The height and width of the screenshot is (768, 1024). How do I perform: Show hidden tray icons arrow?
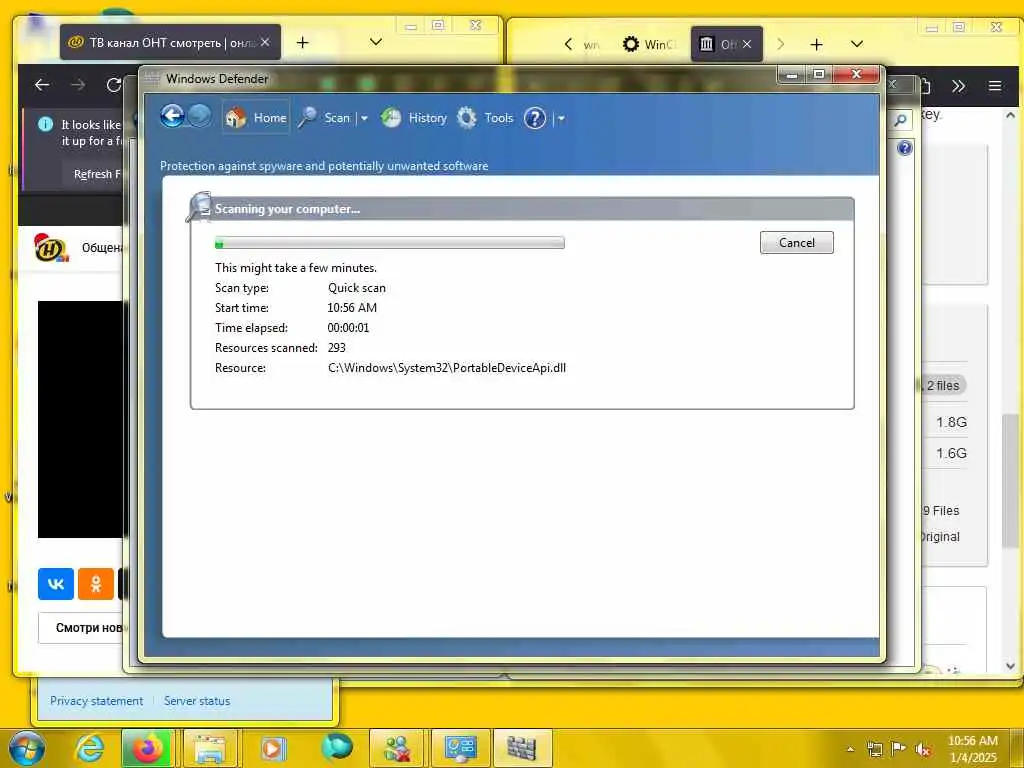(850, 749)
